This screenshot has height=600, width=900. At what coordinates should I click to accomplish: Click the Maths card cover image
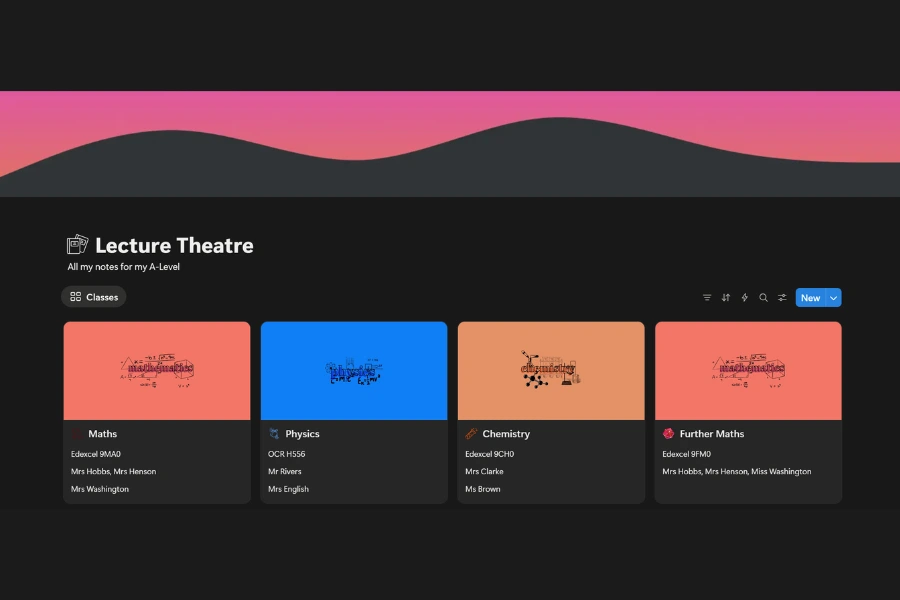coord(157,370)
